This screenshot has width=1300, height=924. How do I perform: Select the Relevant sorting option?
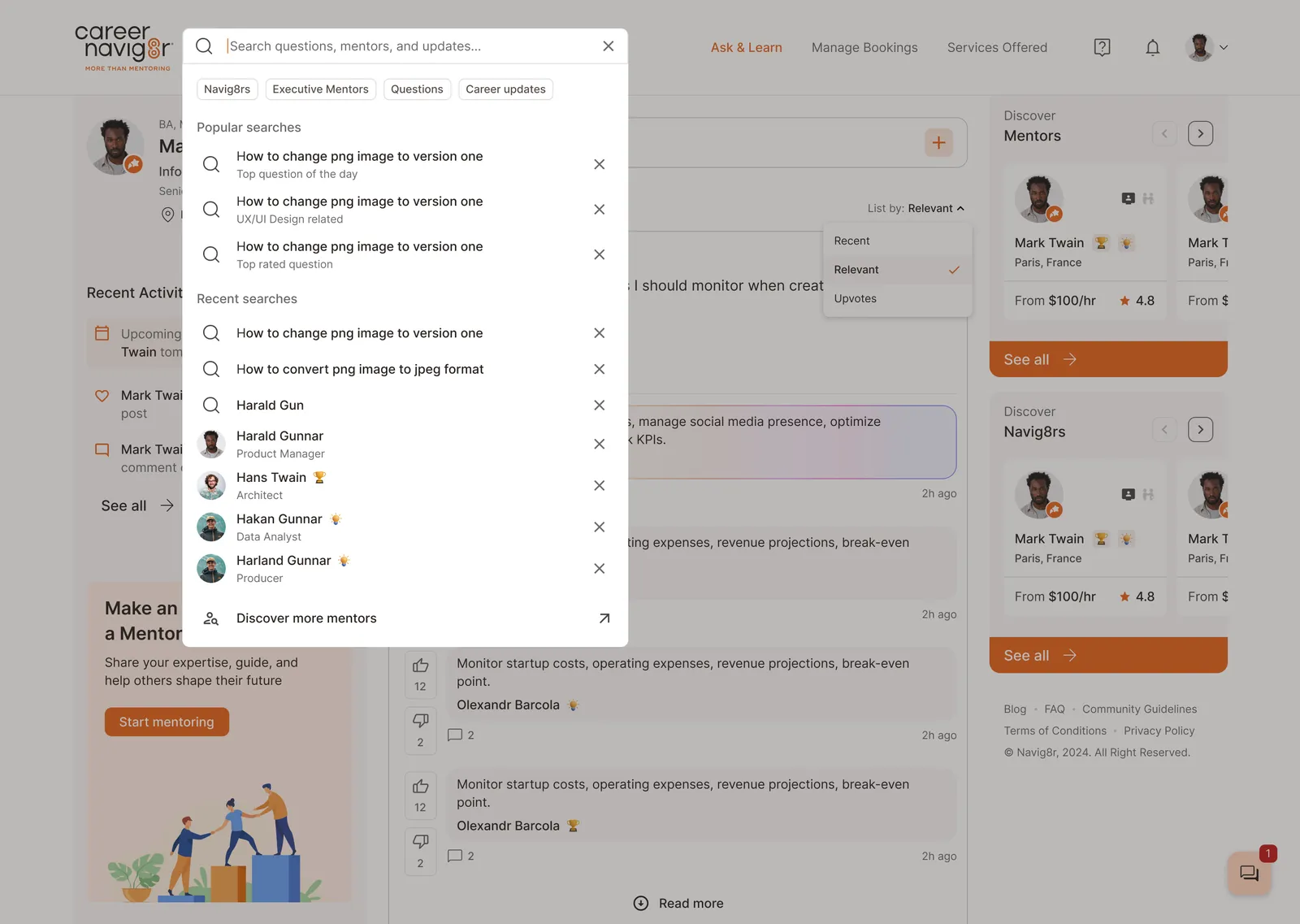[897, 270]
